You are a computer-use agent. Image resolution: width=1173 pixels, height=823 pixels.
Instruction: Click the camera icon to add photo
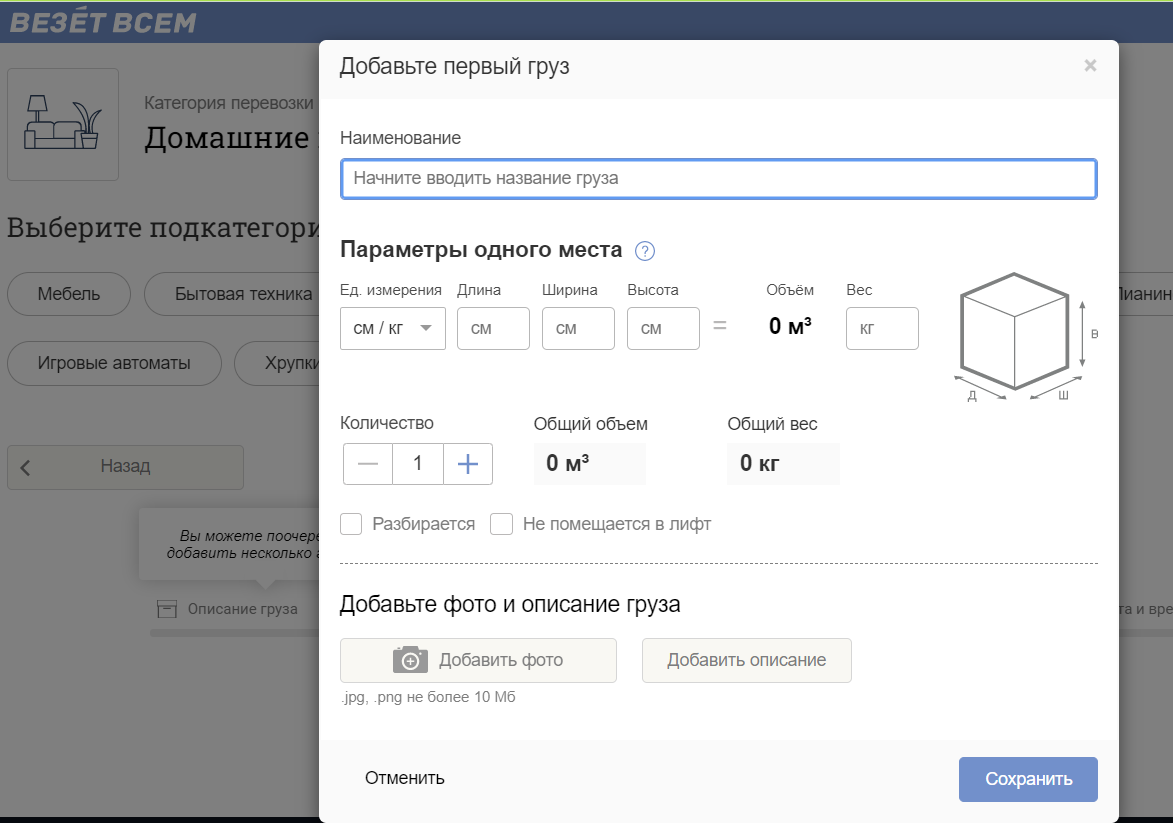tap(410, 660)
